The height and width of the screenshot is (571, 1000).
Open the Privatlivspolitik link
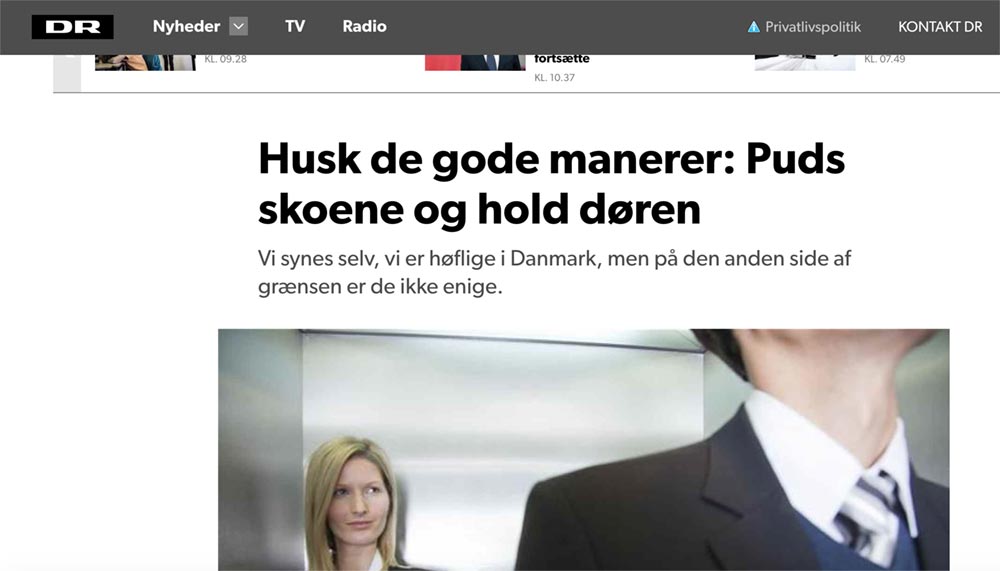[x=812, y=27]
